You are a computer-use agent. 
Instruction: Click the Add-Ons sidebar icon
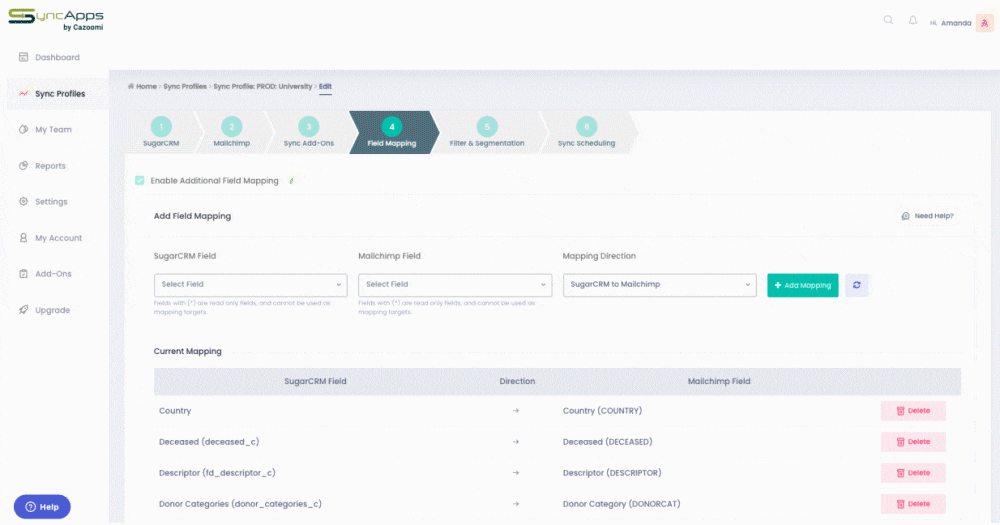[x=24, y=273]
